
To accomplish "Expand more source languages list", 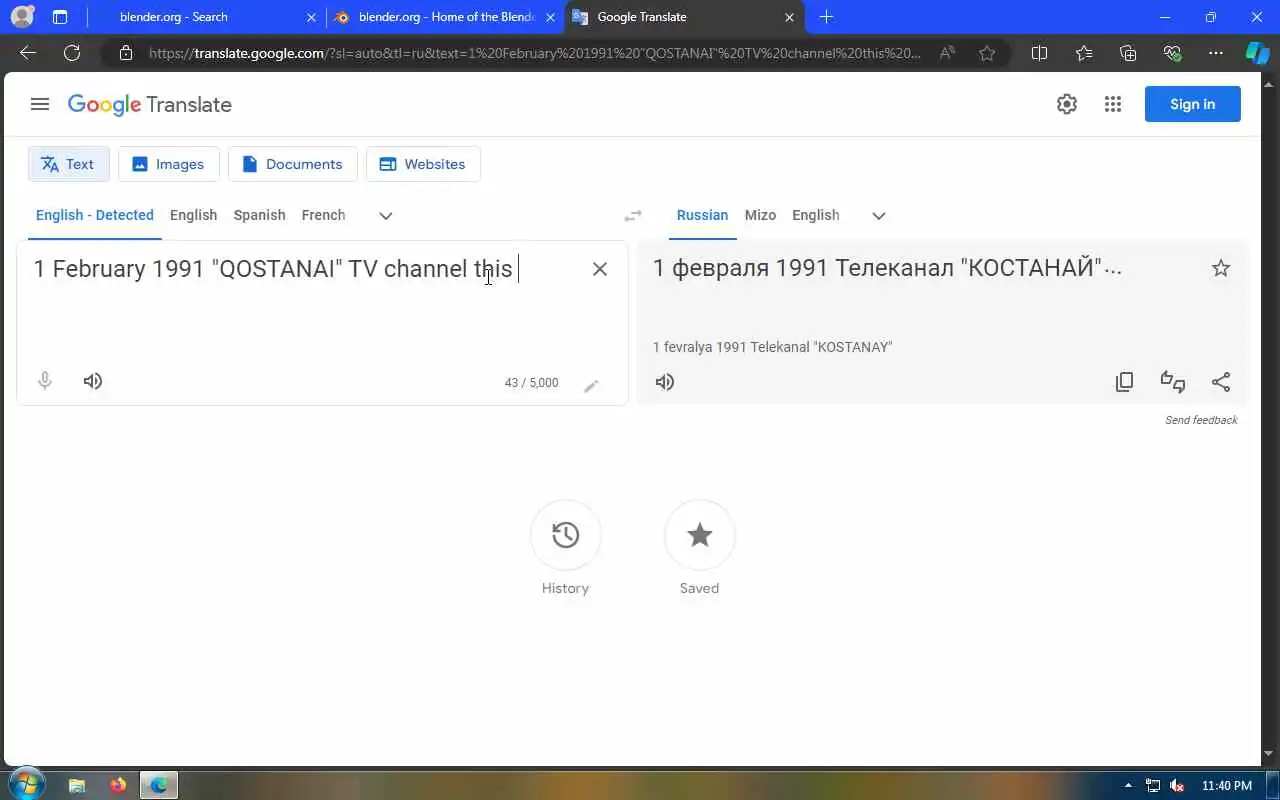I will 386,216.
